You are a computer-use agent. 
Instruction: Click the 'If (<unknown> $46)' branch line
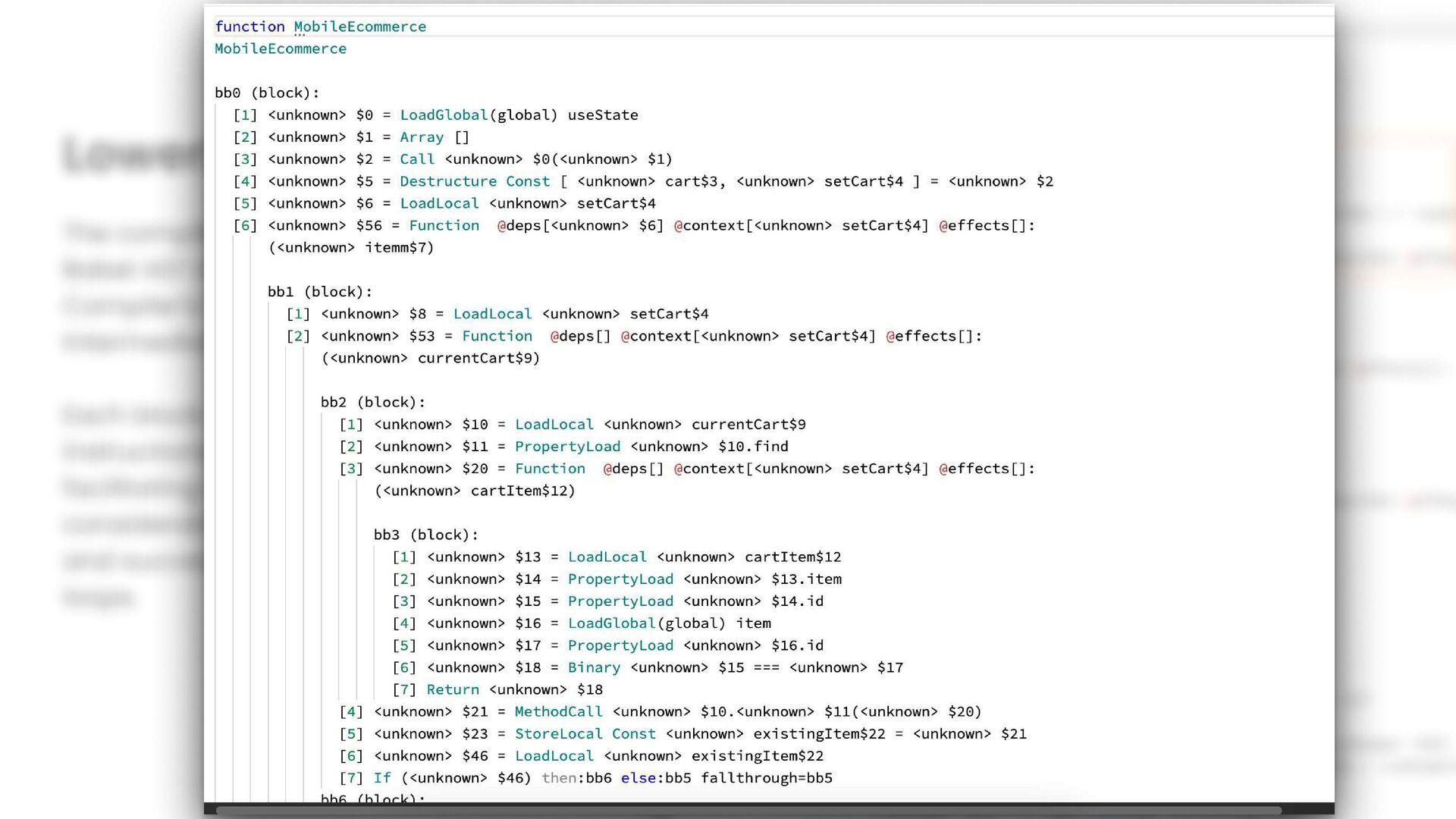[585, 778]
